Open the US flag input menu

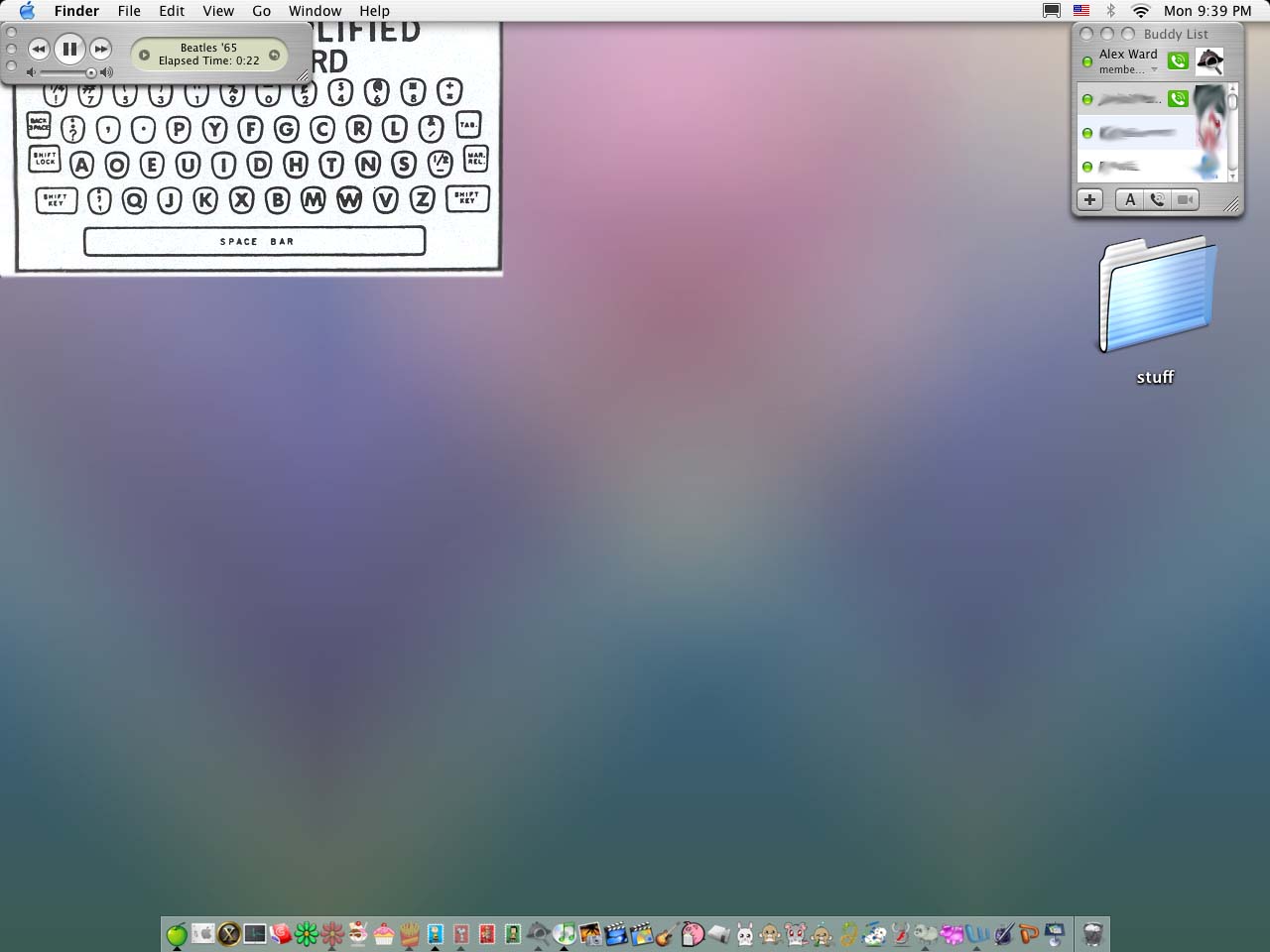(x=1081, y=11)
